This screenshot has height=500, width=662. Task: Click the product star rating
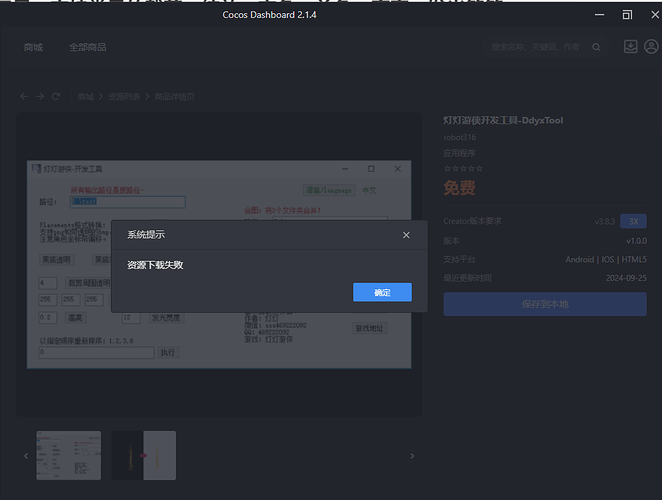point(463,168)
